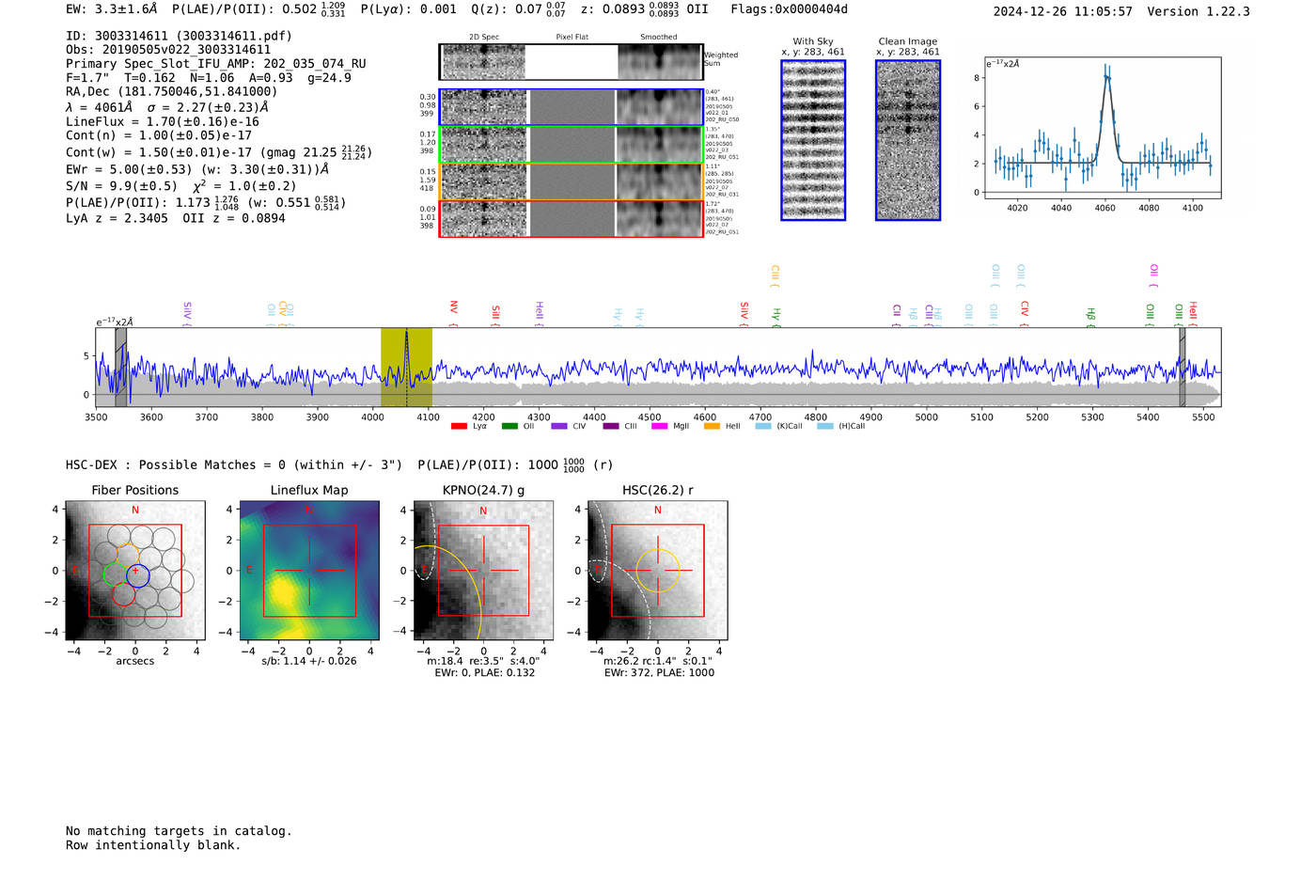Click the 2D Spec column header

[484, 38]
